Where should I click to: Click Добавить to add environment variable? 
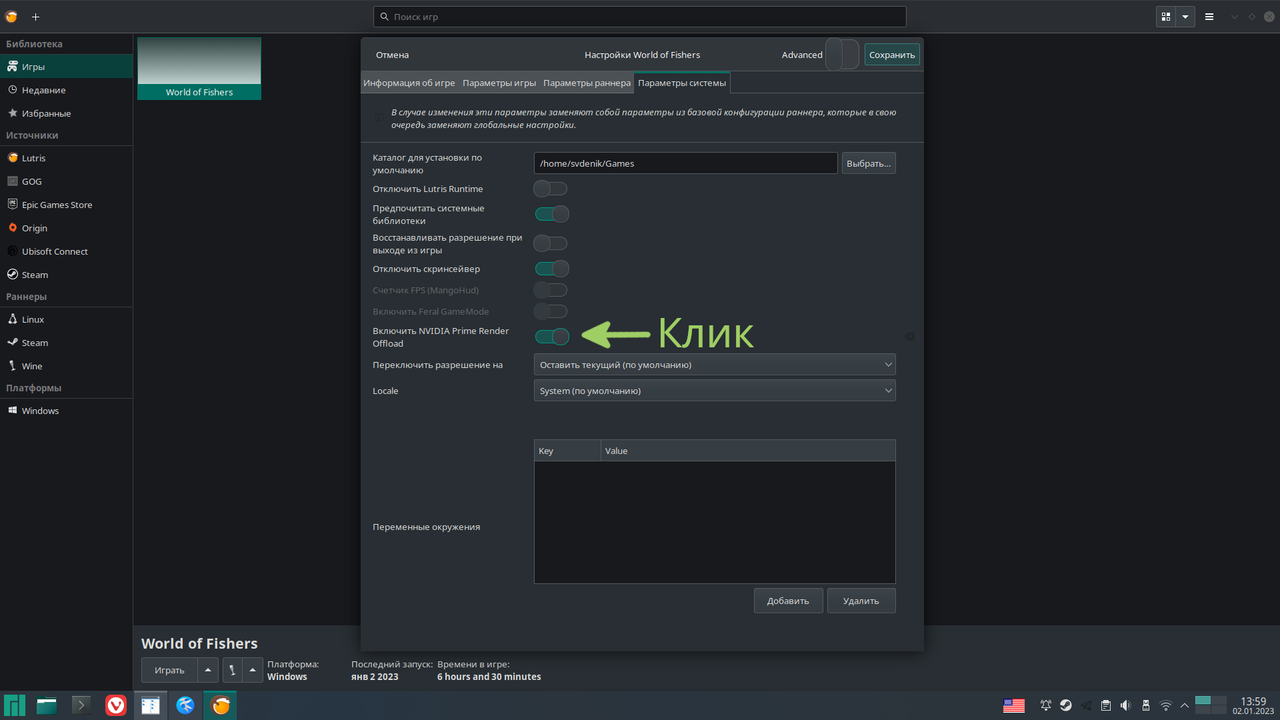click(x=788, y=601)
